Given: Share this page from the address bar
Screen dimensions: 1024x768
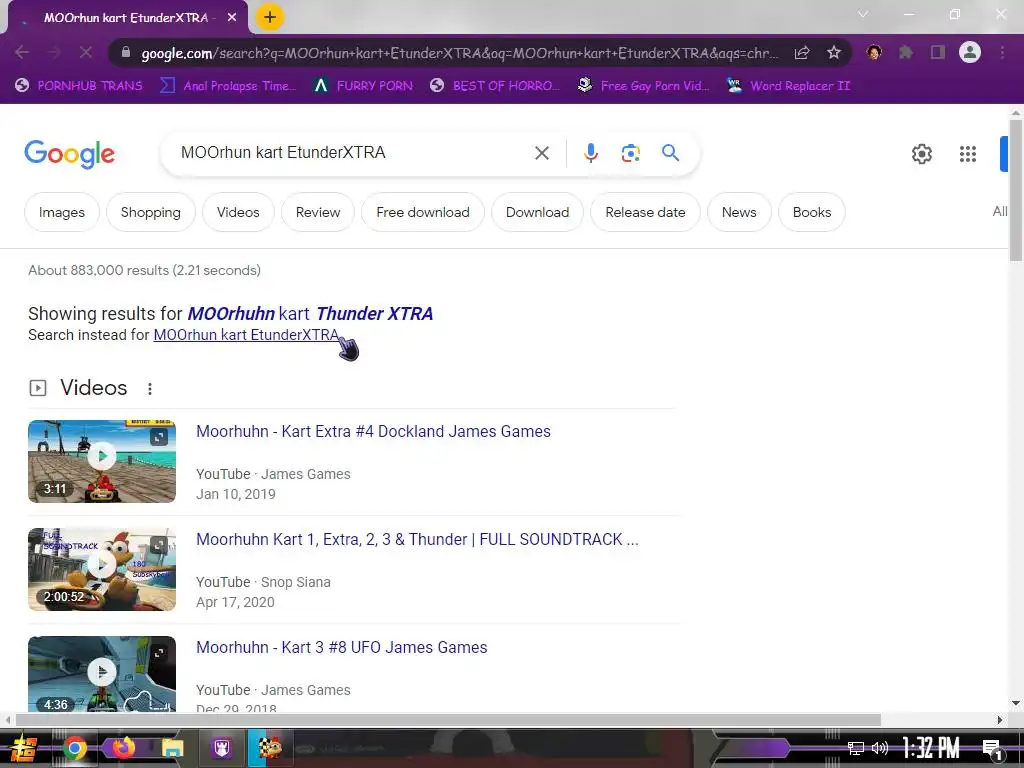Looking at the screenshot, I should click(x=802, y=53).
